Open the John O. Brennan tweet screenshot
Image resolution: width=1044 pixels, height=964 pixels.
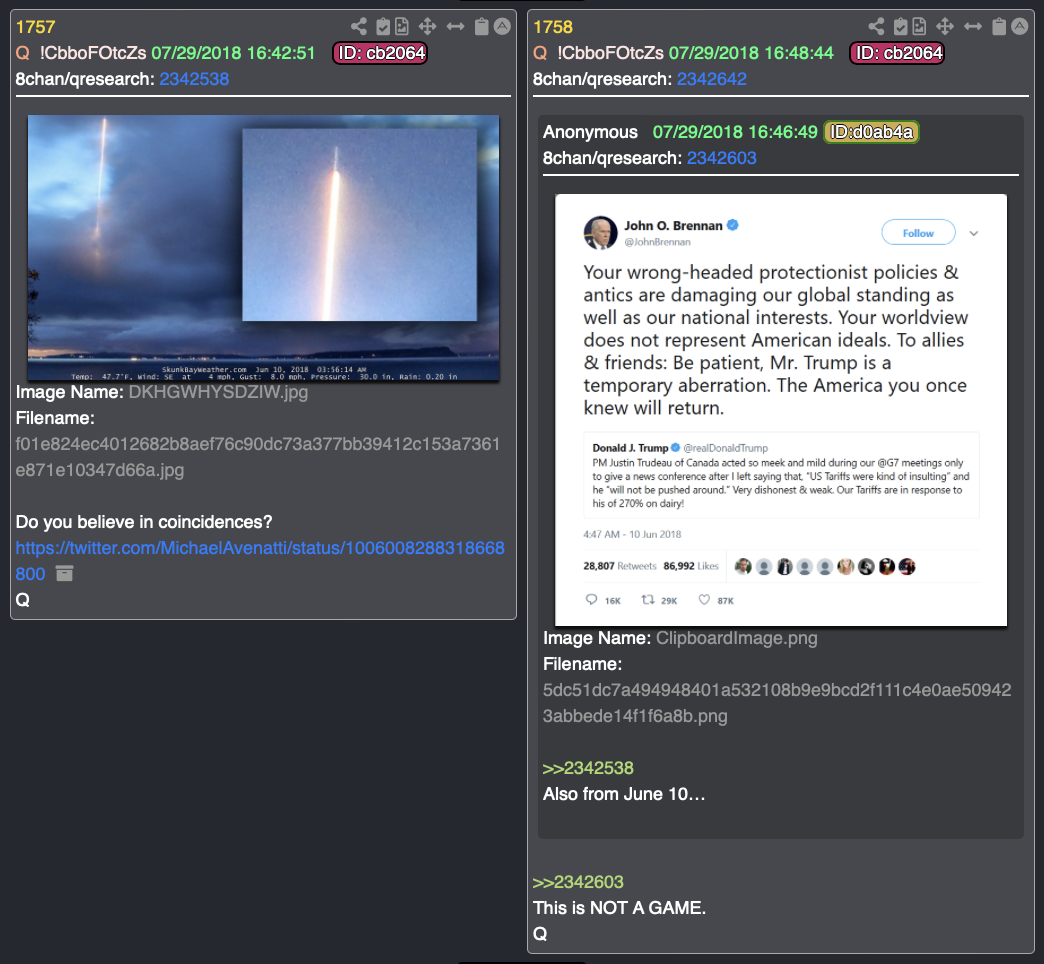pos(781,410)
